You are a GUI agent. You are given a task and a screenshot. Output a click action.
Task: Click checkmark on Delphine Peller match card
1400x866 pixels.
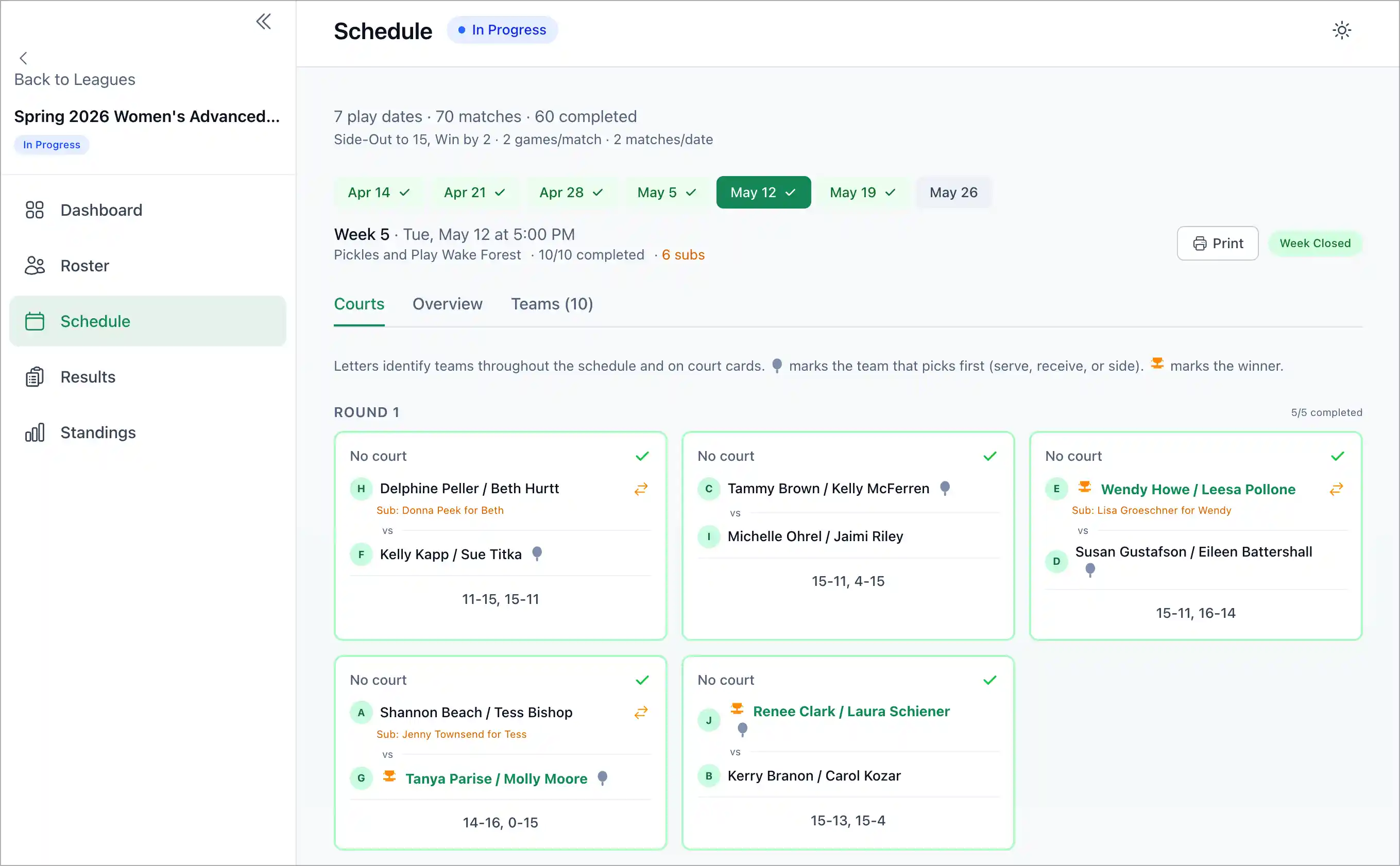point(642,456)
